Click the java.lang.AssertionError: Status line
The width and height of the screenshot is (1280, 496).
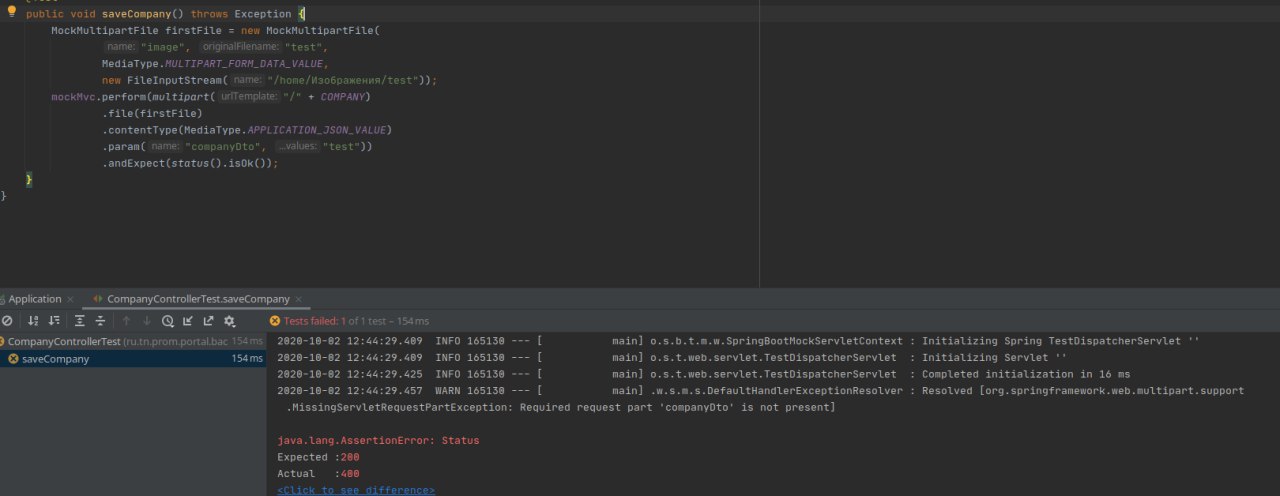[378, 440]
